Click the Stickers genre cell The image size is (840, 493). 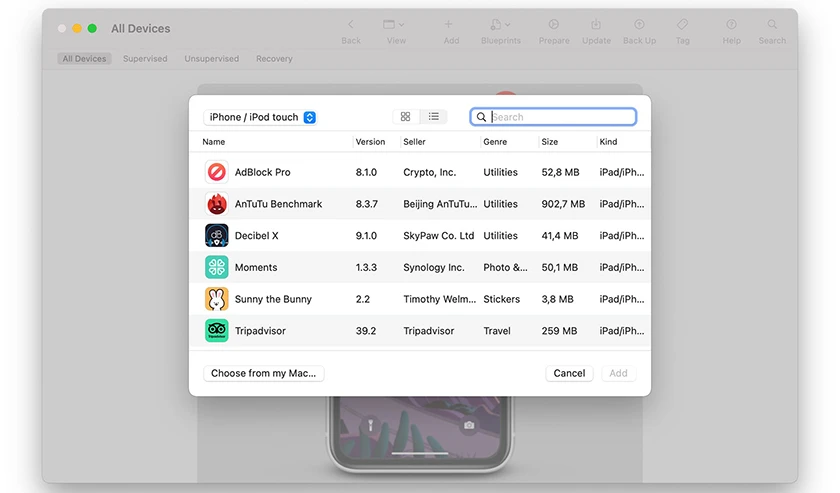coord(501,299)
